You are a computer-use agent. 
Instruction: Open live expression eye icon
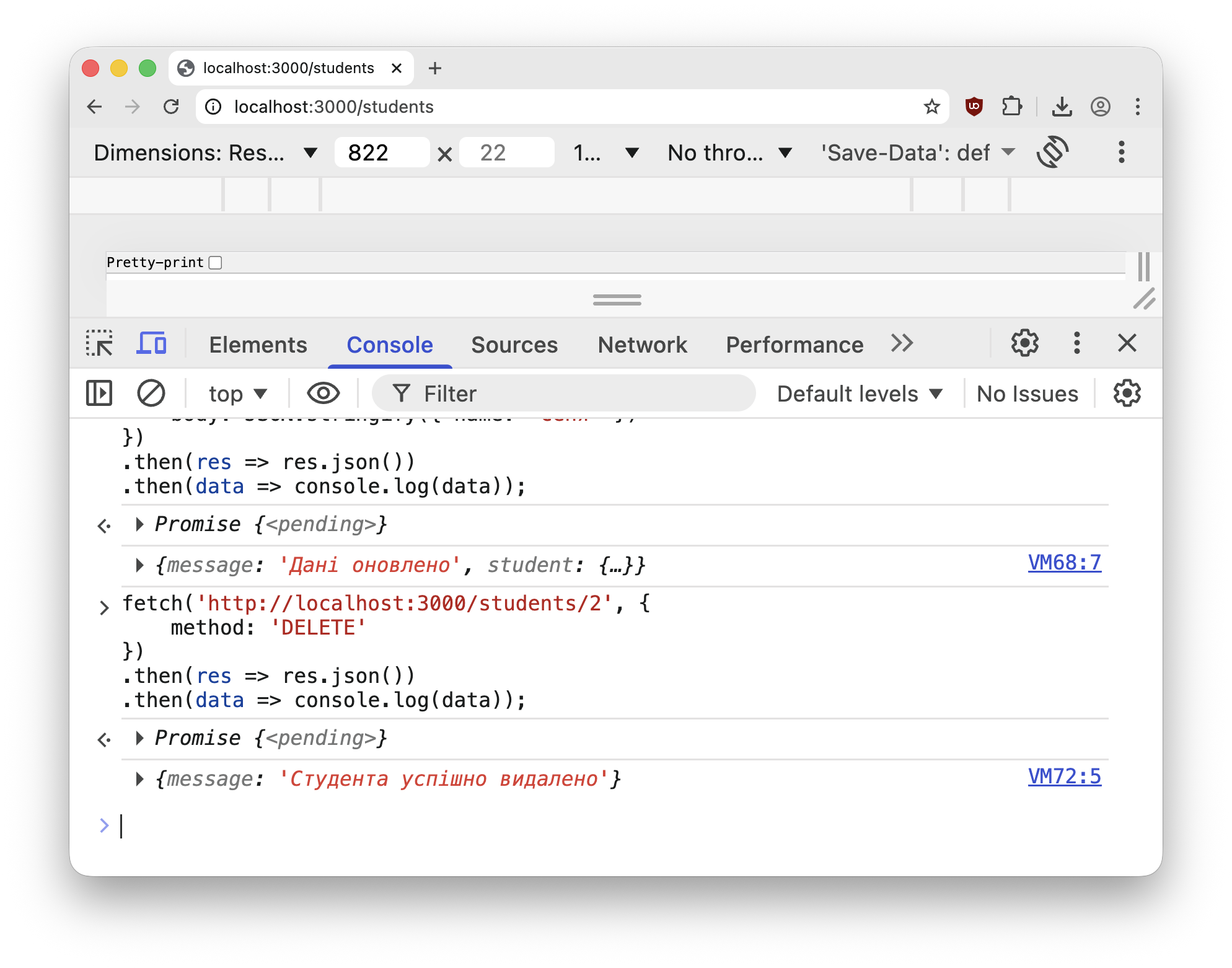point(323,394)
